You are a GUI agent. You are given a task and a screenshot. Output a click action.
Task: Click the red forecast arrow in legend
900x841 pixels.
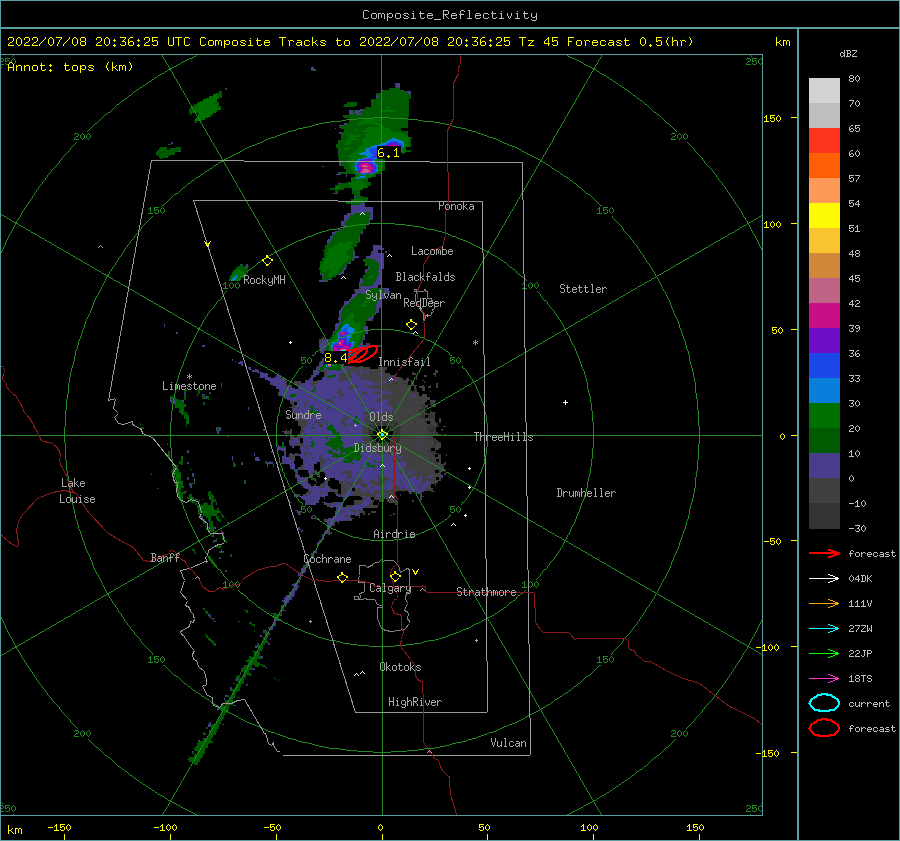pyautogui.click(x=824, y=553)
